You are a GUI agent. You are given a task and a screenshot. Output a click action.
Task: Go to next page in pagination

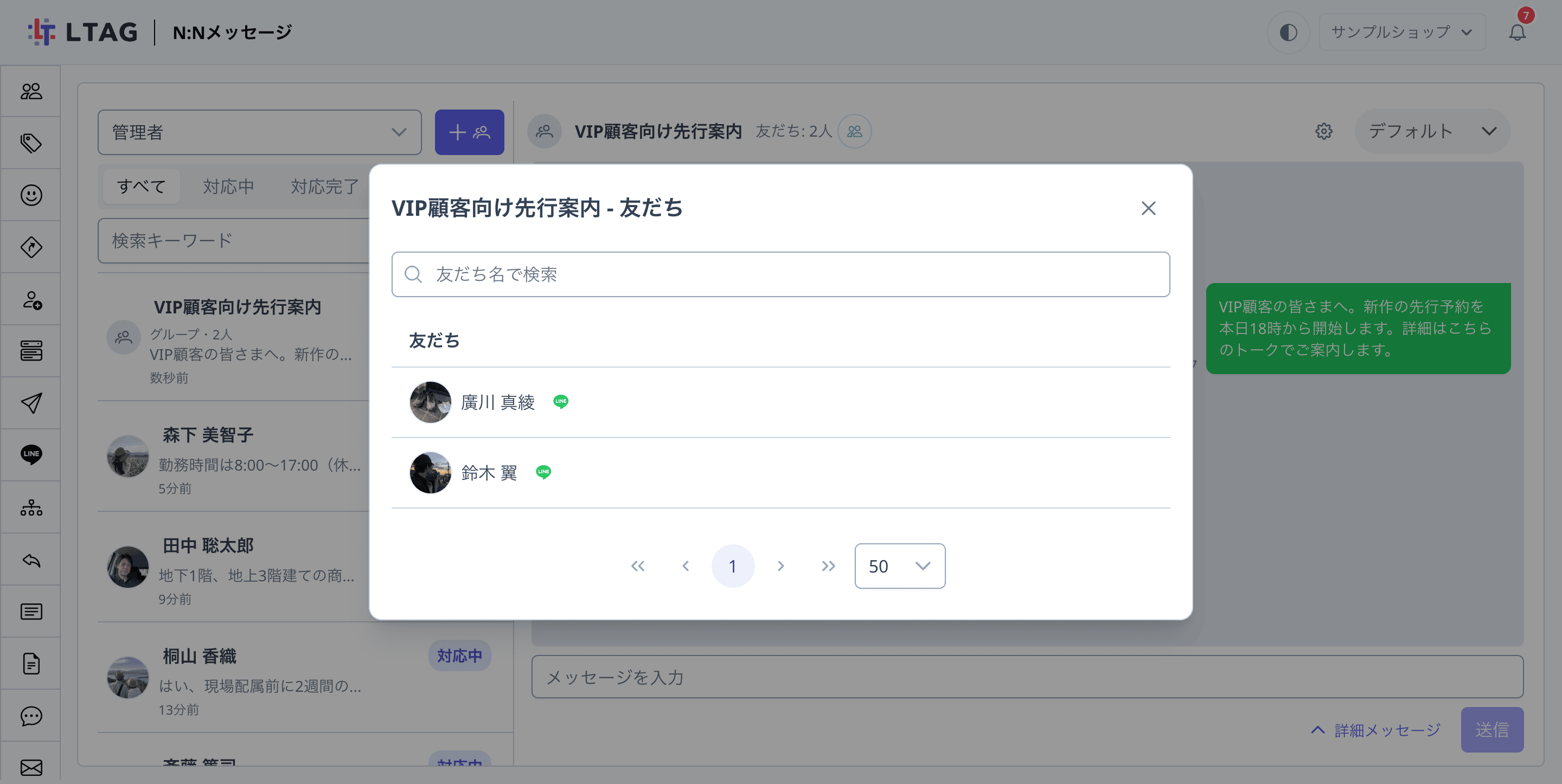tap(780, 565)
